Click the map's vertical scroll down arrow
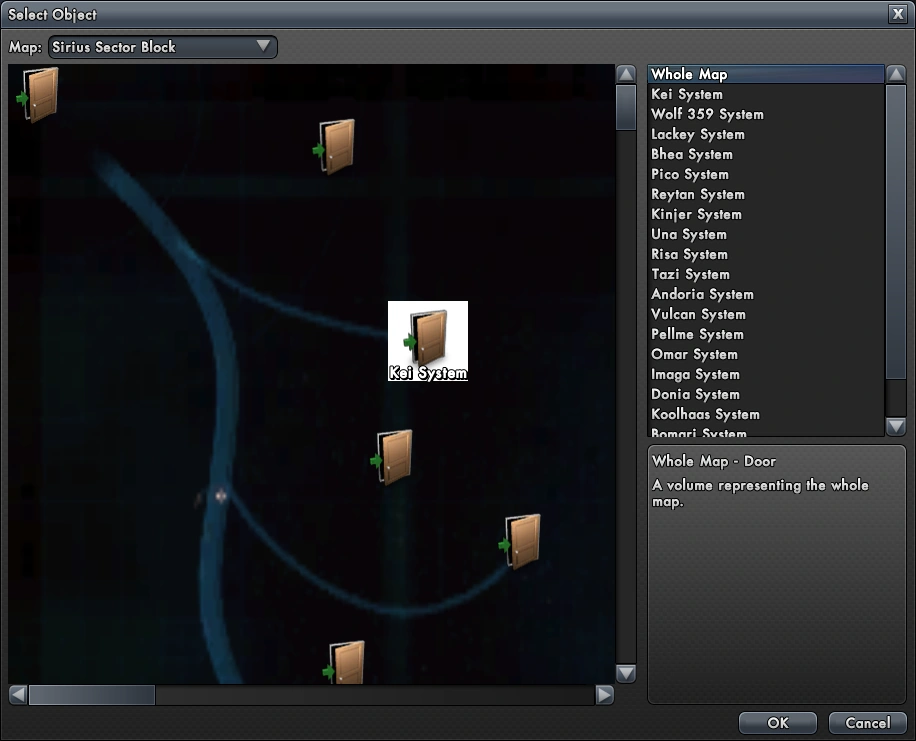 click(626, 673)
